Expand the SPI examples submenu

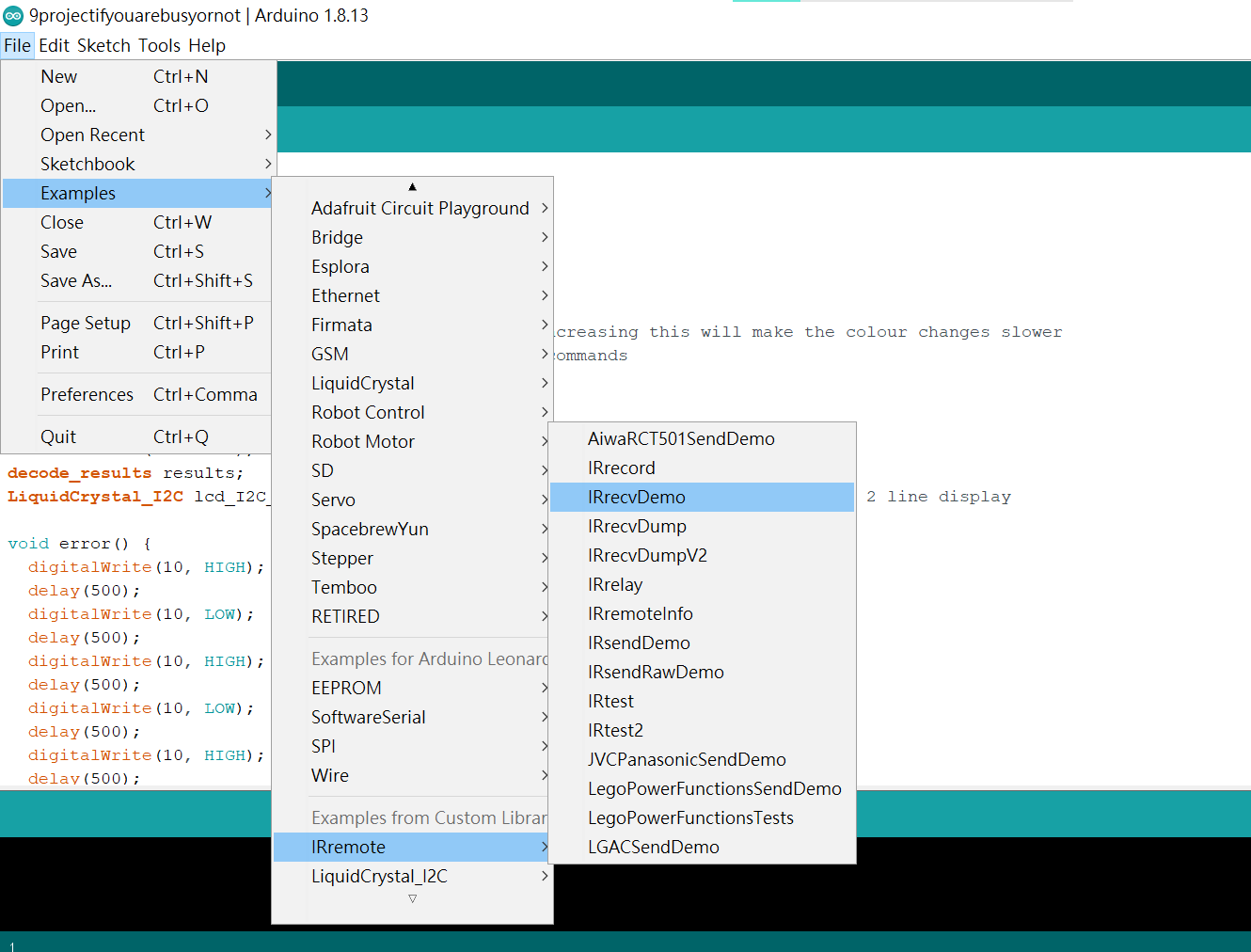tap(412, 746)
